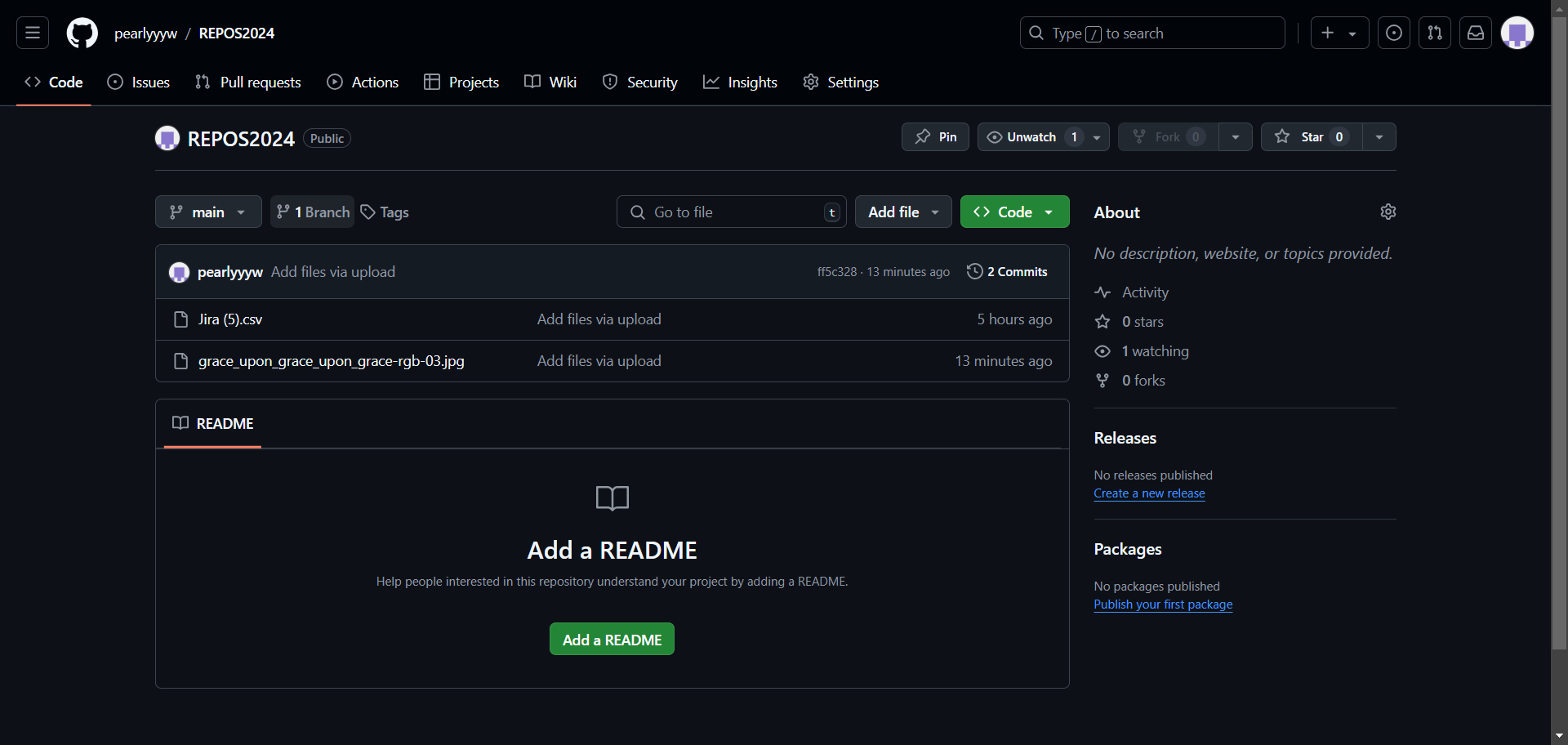Open the Tags list
This screenshot has height=745, width=1568.
point(385,212)
